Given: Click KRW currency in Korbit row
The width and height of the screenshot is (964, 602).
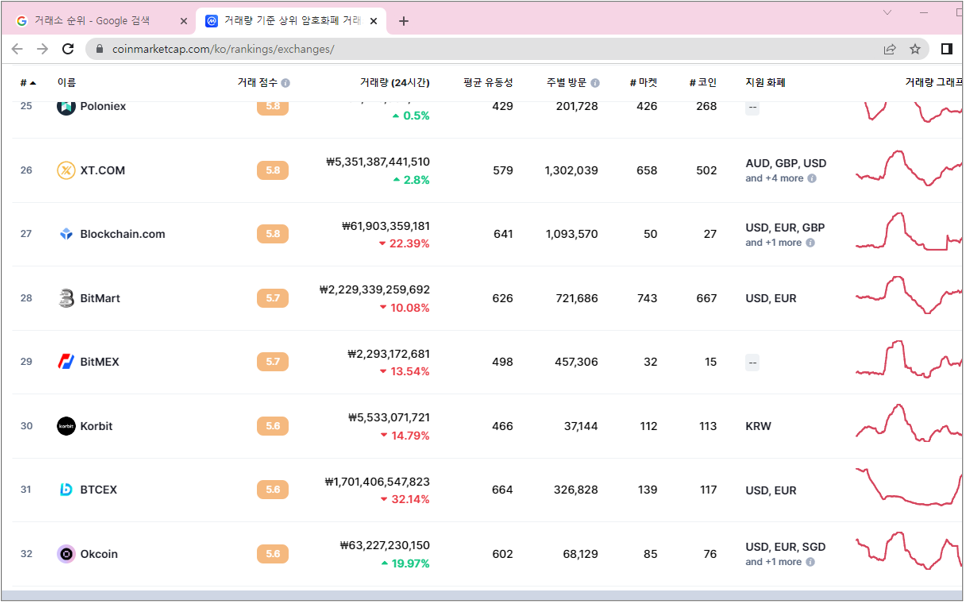Looking at the screenshot, I should point(758,426).
